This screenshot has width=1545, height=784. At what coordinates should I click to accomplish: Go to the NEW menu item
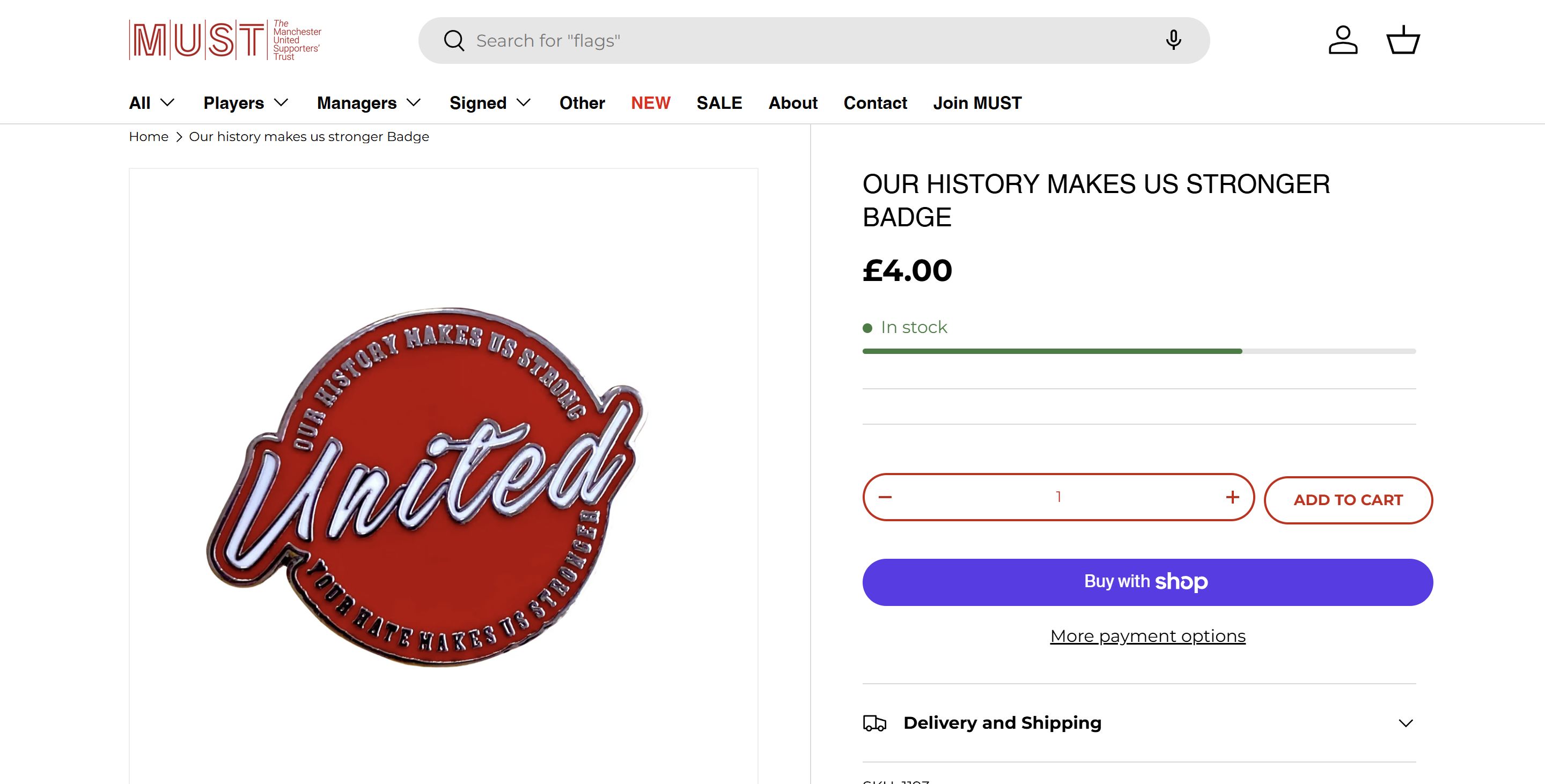(650, 103)
